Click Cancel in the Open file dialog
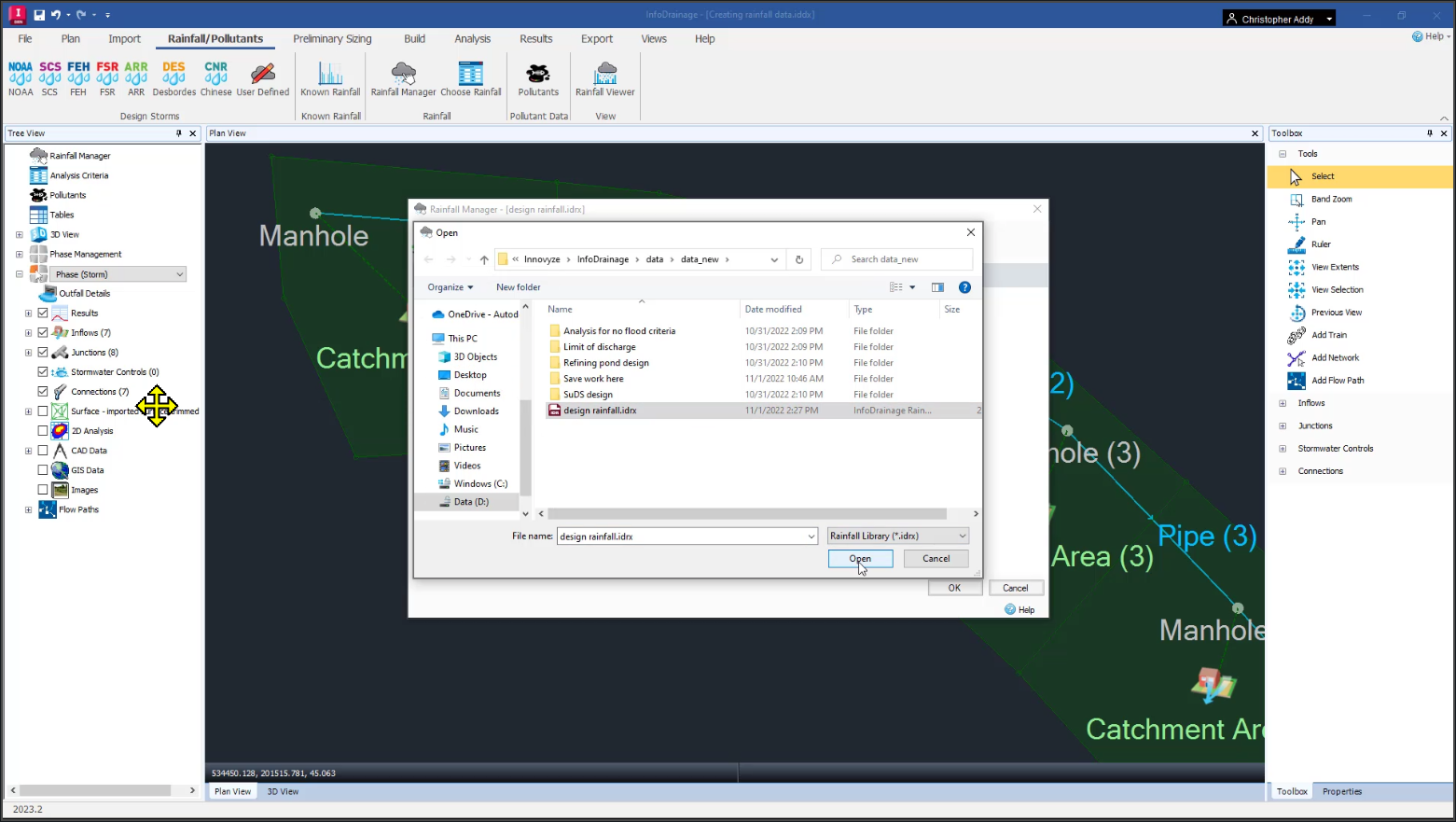The image size is (1456, 822). tap(936, 559)
